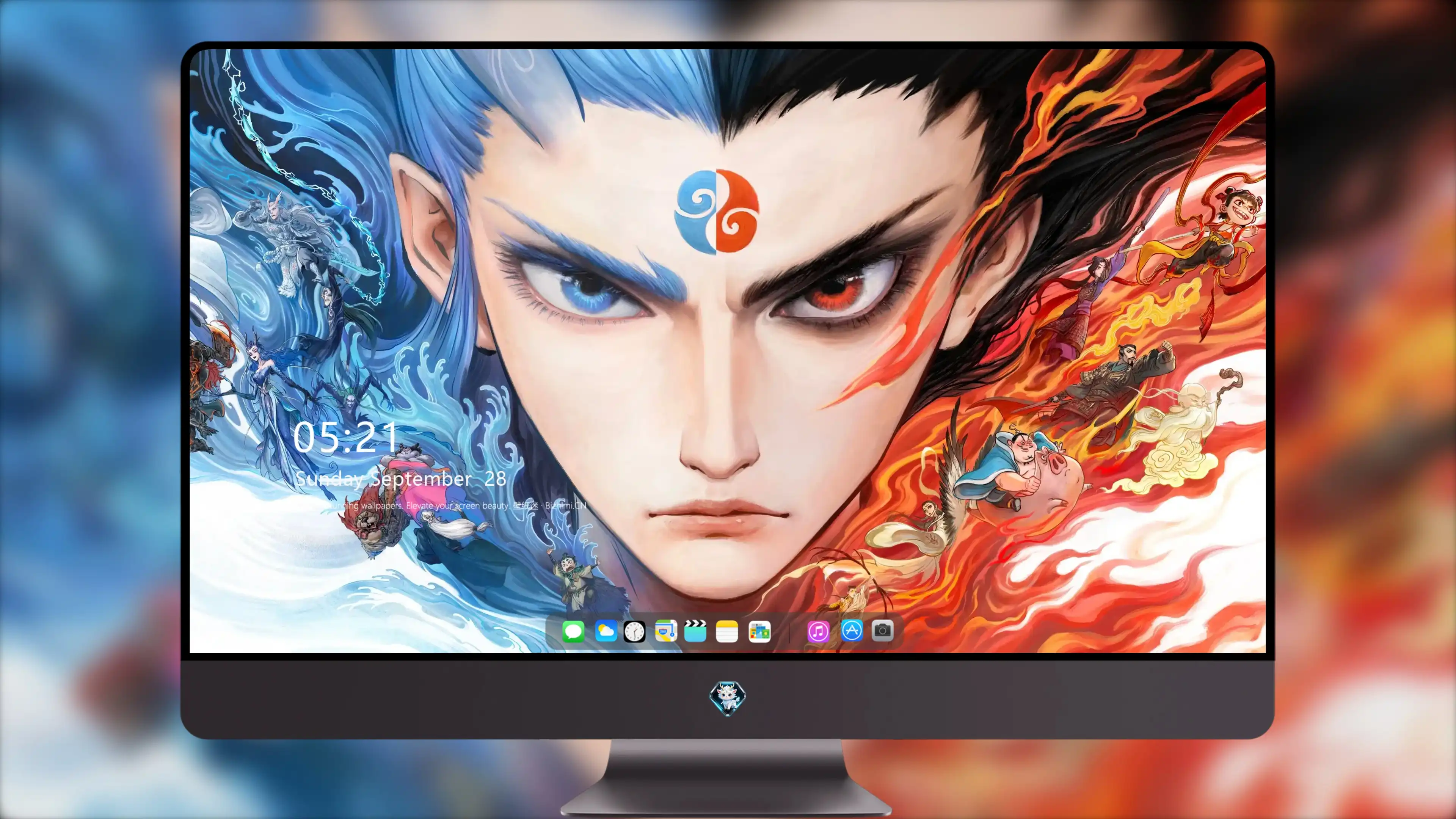Click the "Sunday September 28" date text

[400, 479]
